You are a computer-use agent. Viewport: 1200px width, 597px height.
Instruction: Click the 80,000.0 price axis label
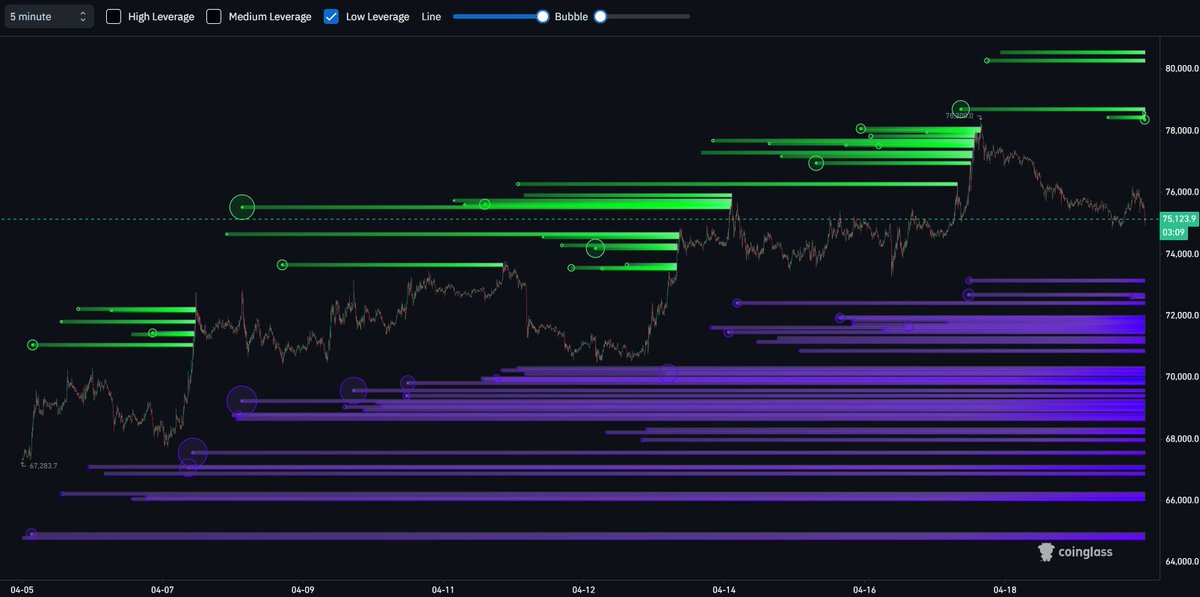click(x=1180, y=69)
